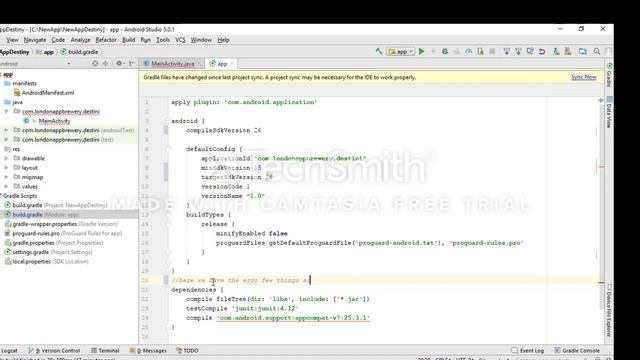Open the Version Control tool window
Viewport: 640px width, 360px height.
click(54, 350)
